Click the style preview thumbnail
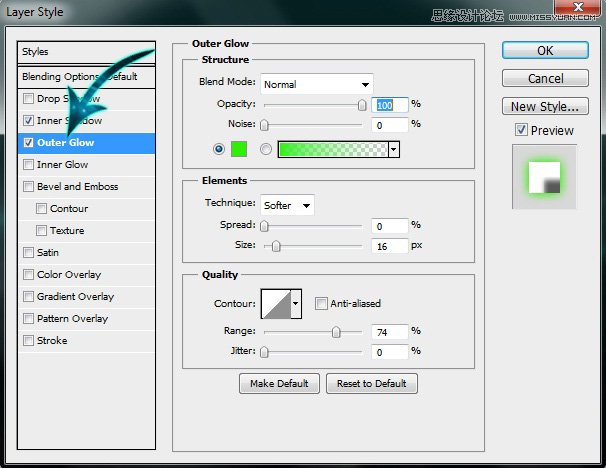 point(544,177)
